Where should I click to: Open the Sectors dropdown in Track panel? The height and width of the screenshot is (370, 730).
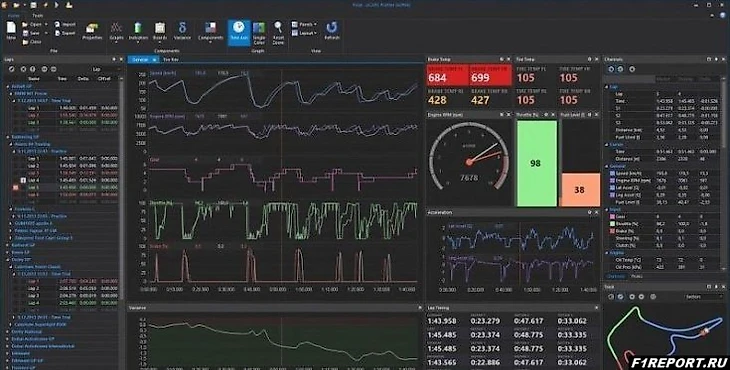[702, 296]
